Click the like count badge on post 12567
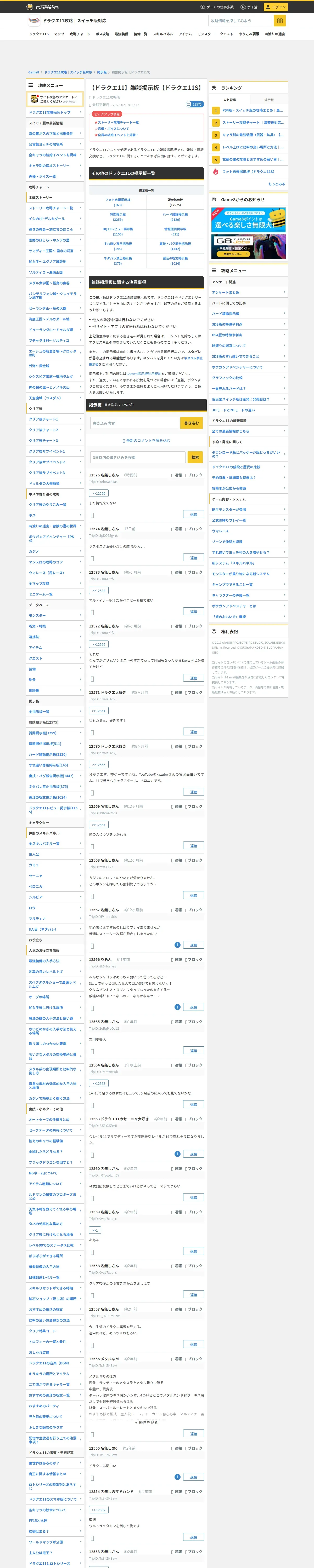Viewport: 314px width, 1568px height. coord(177,945)
